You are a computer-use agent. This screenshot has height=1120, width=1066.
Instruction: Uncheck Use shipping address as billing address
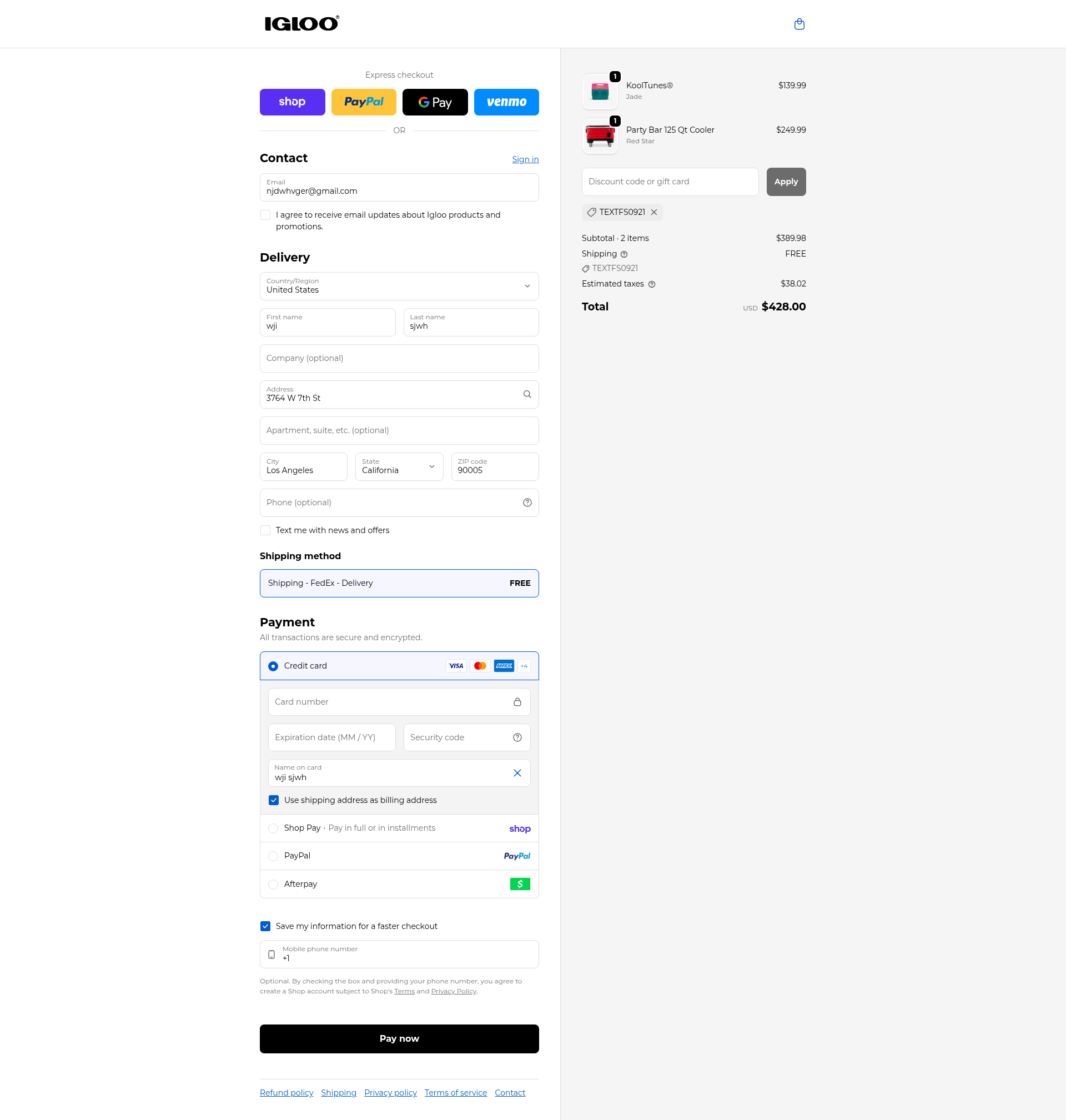tap(273, 800)
